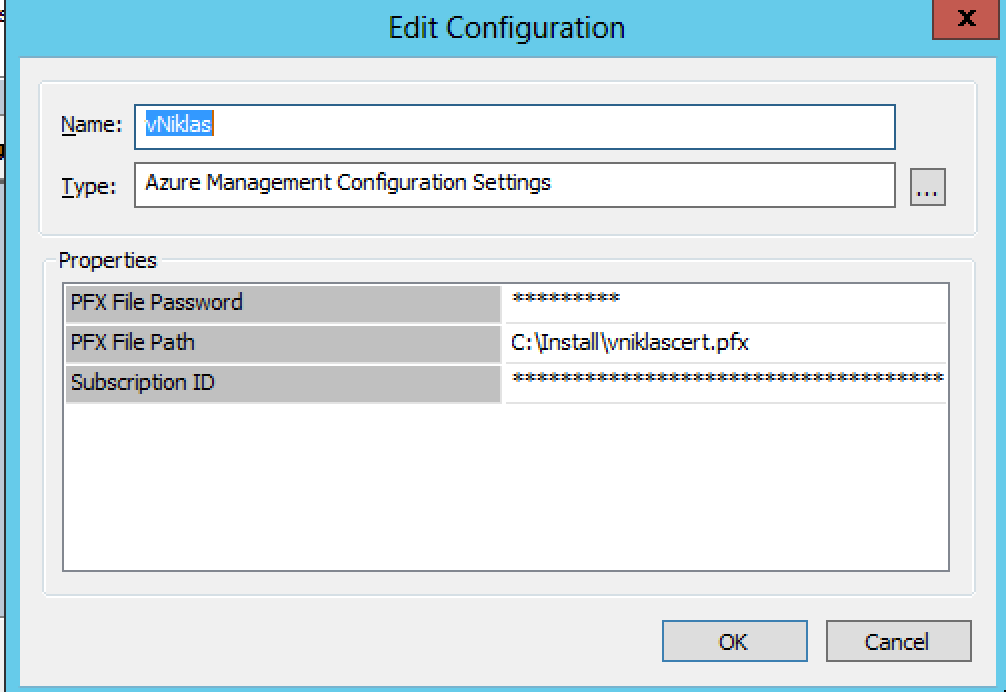
Task: Click the Type field showing Azure Management Configuration Settings
Action: tap(515, 185)
